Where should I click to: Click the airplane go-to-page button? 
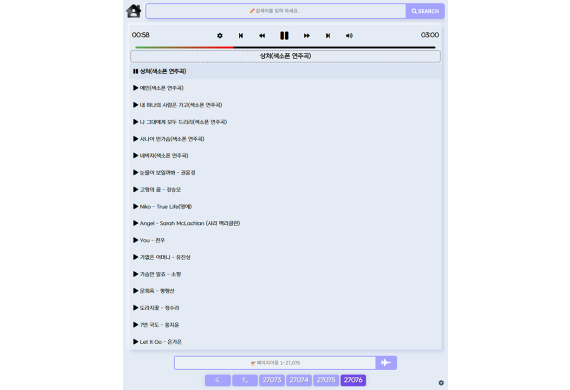click(386, 363)
